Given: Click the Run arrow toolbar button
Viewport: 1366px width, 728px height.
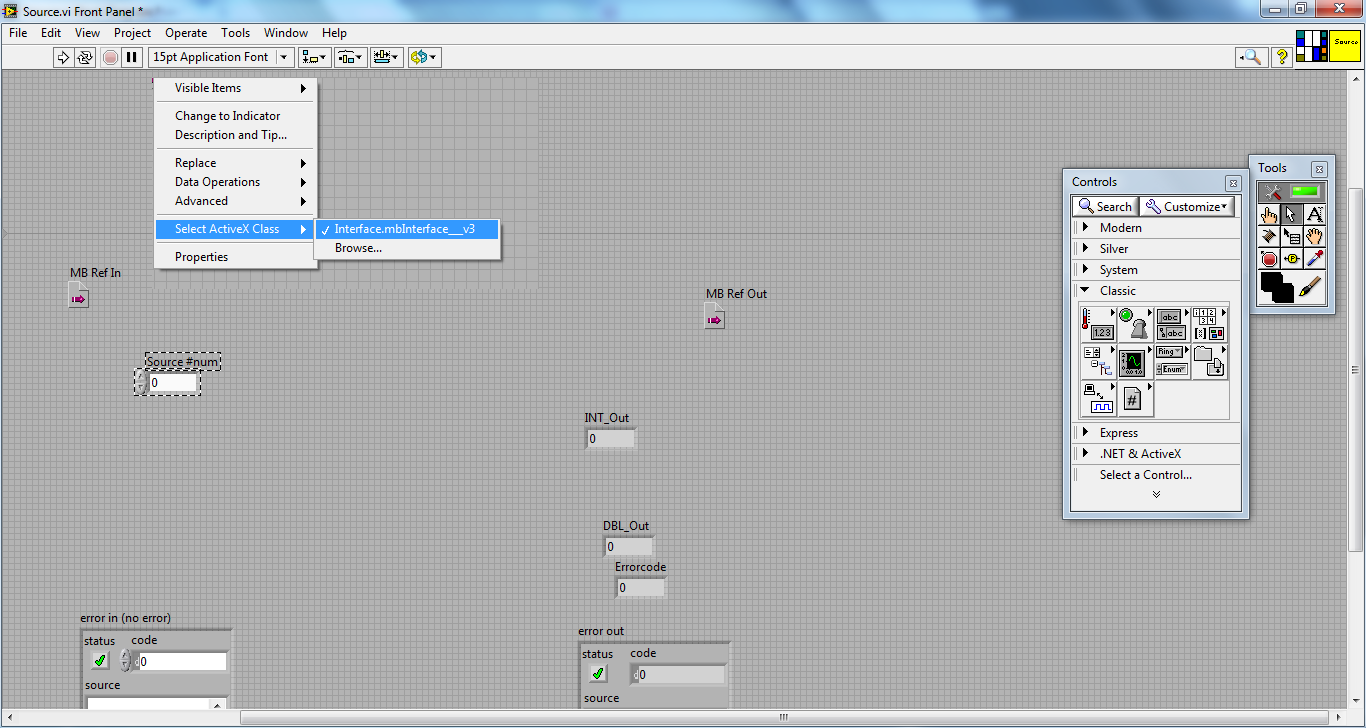Looking at the screenshot, I should pos(63,57).
